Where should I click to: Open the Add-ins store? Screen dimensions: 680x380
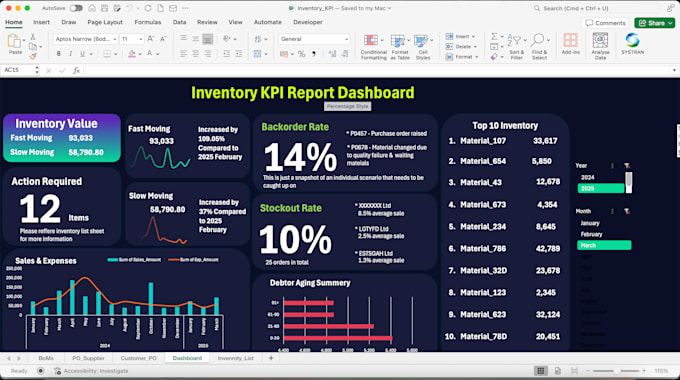tap(570, 44)
